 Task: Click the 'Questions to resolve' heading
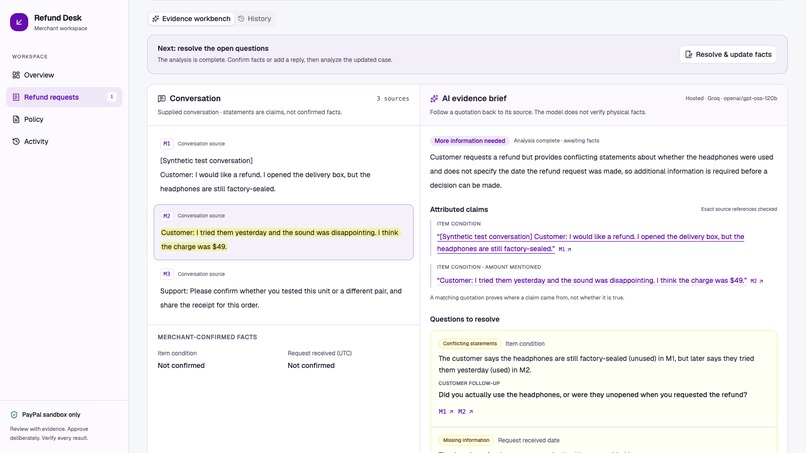tap(465, 319)
